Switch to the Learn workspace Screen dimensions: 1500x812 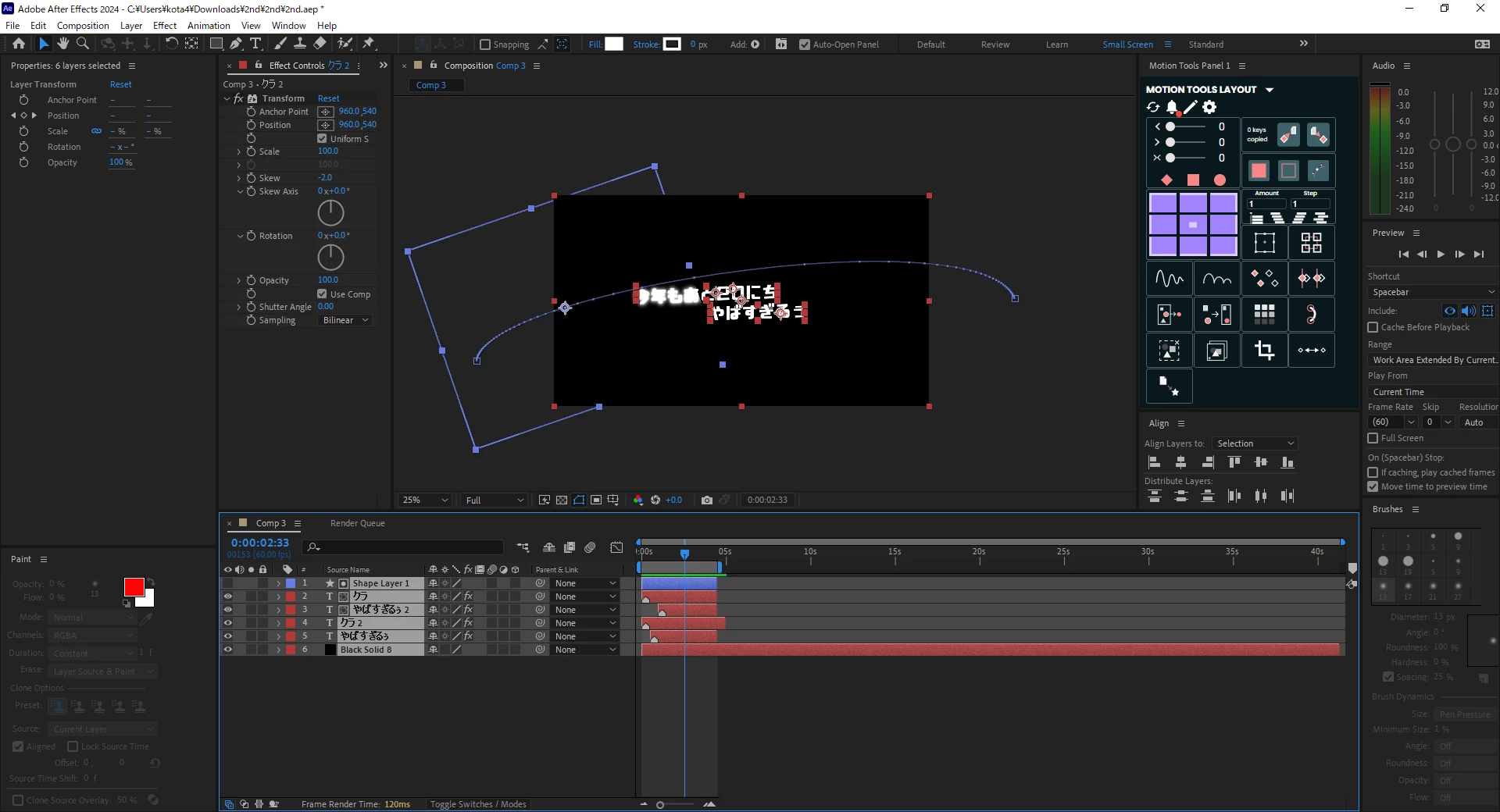(x=1057, y=45)
